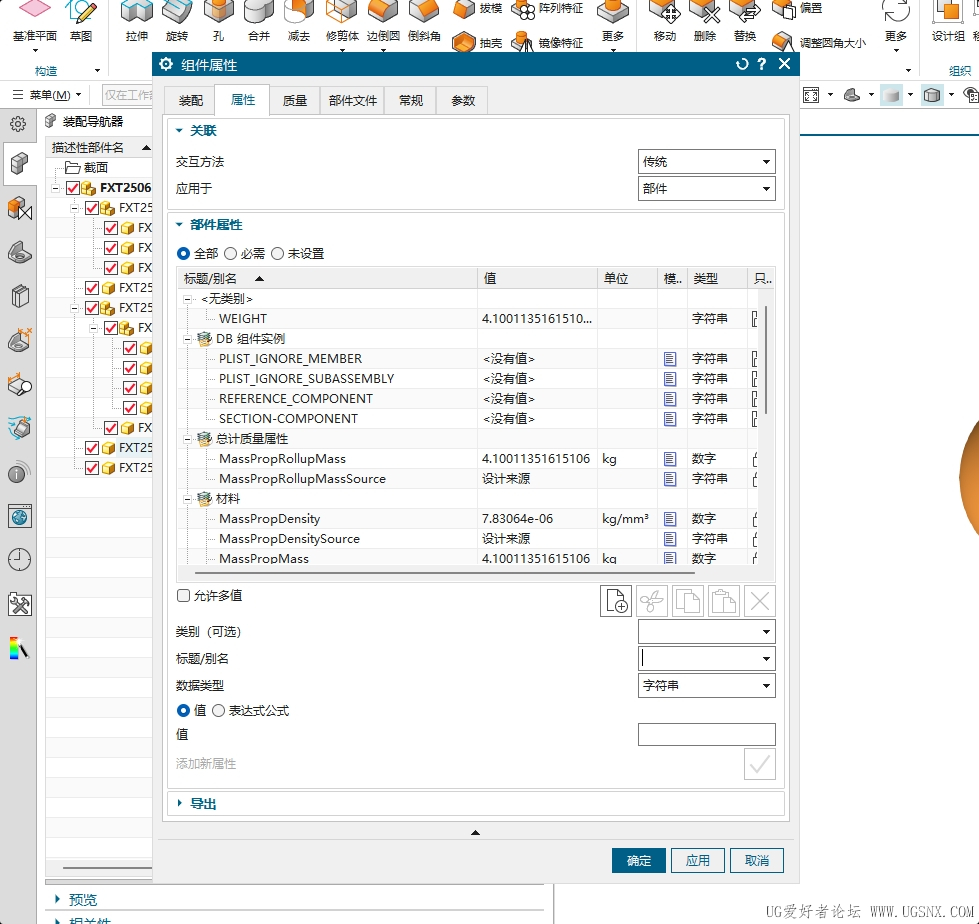Switch to the 装配 tab

[x=190, y=101]
